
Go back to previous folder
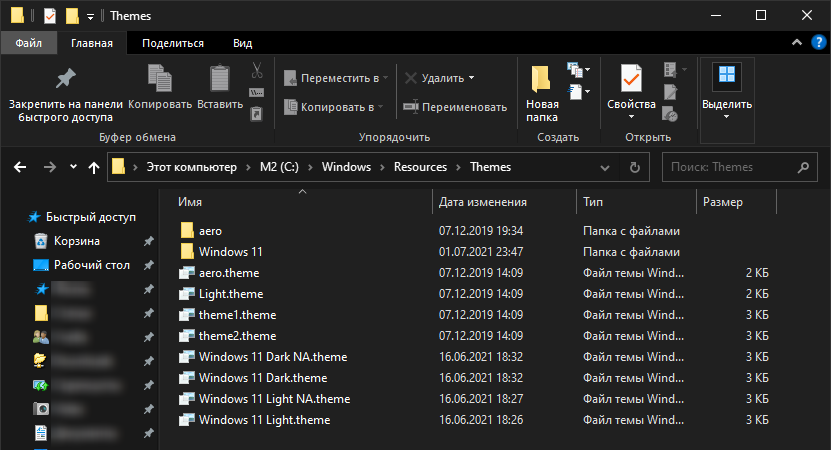pyautogui.click(x=20, y=167)
